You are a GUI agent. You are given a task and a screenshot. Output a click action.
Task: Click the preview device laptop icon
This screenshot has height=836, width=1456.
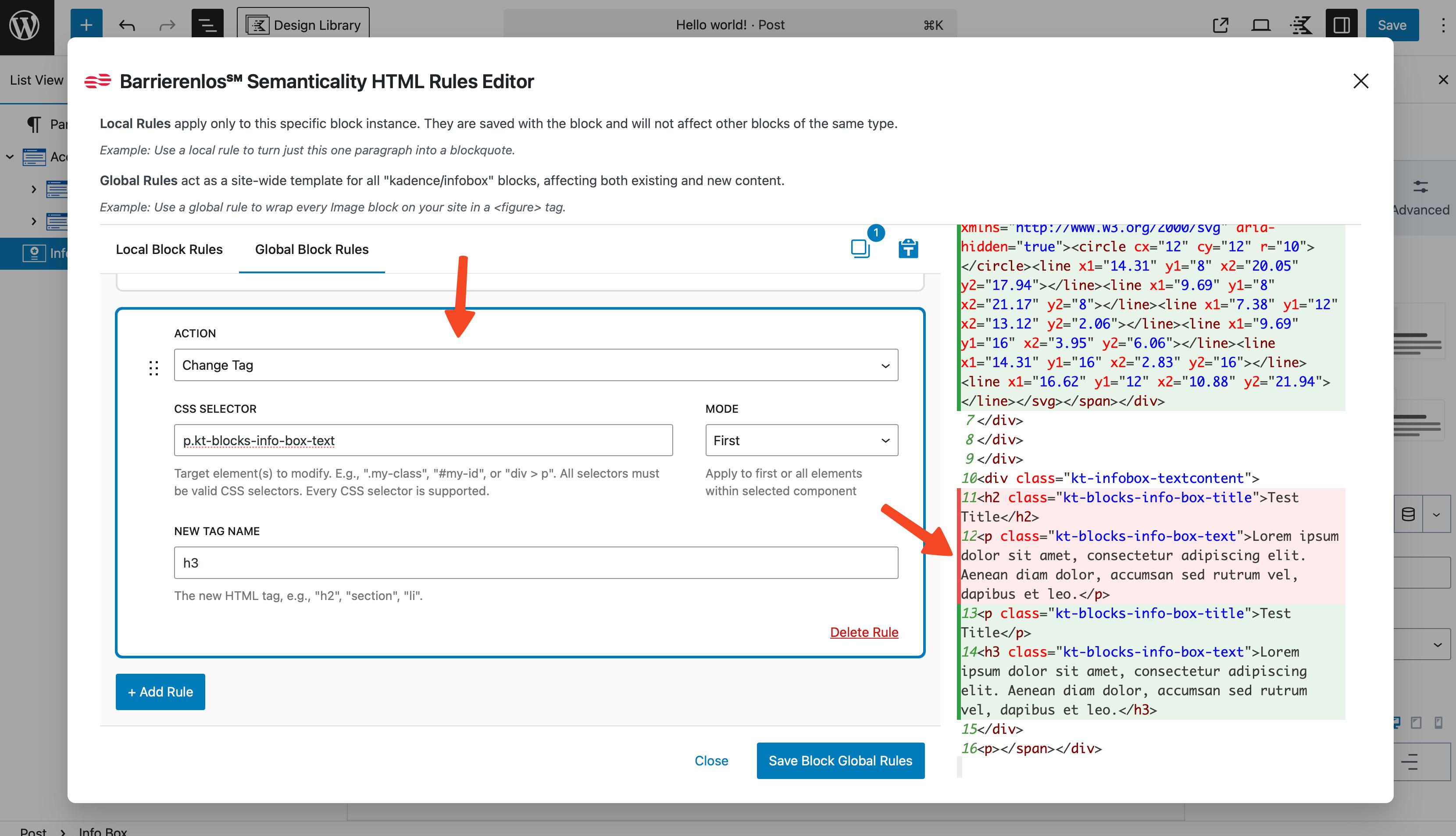click(1261, 25)
